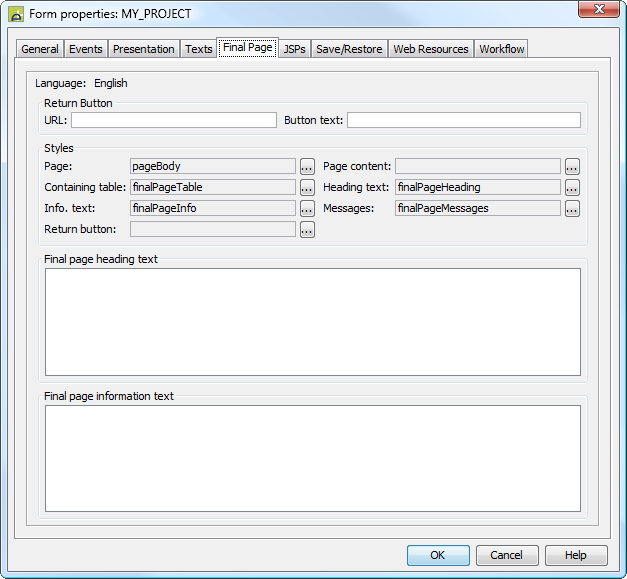Click the browse button next to Page style
The height and width of the screenshot is (579, 627).
307,167
